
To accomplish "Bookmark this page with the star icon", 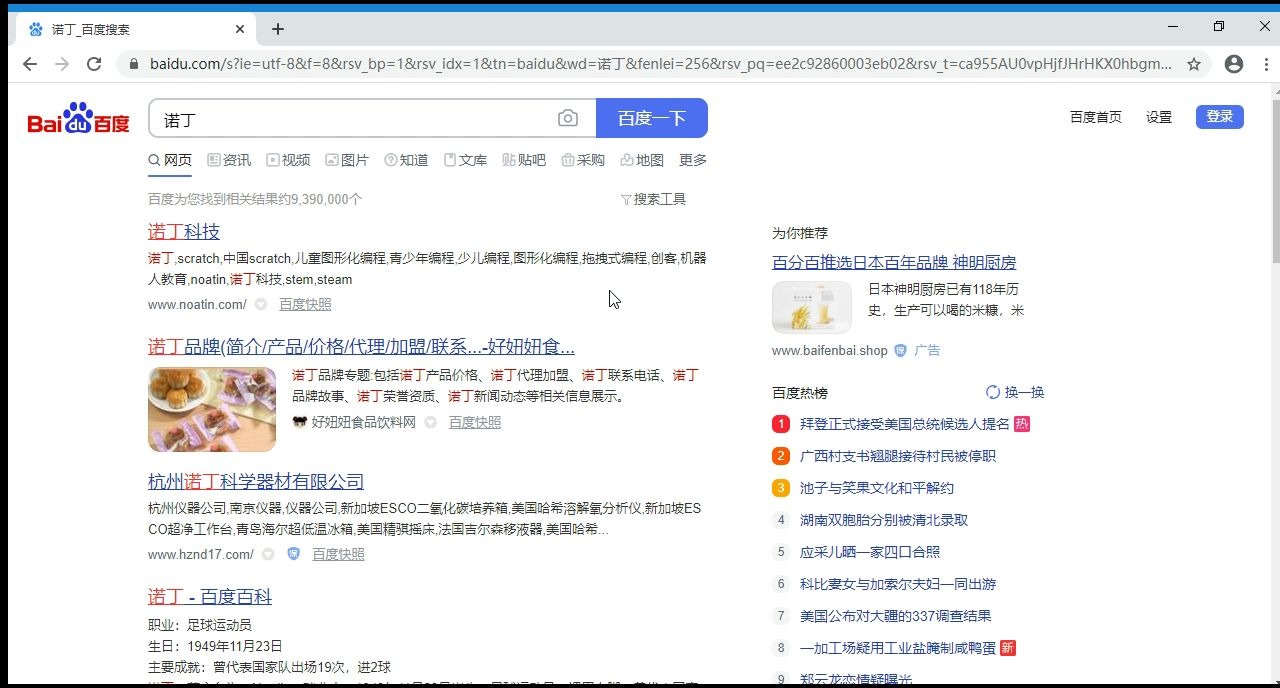I will (x=1194, y=63).
